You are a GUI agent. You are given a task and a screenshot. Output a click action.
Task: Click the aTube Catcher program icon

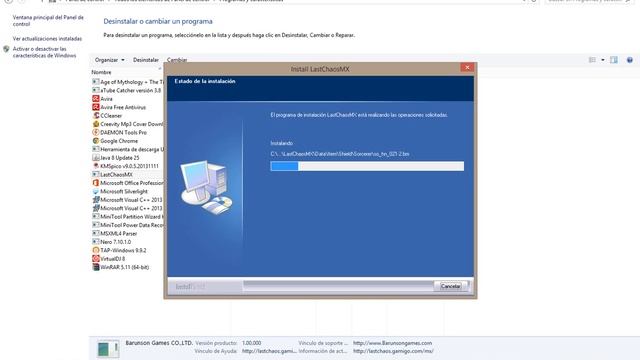[x=96, y=90]
